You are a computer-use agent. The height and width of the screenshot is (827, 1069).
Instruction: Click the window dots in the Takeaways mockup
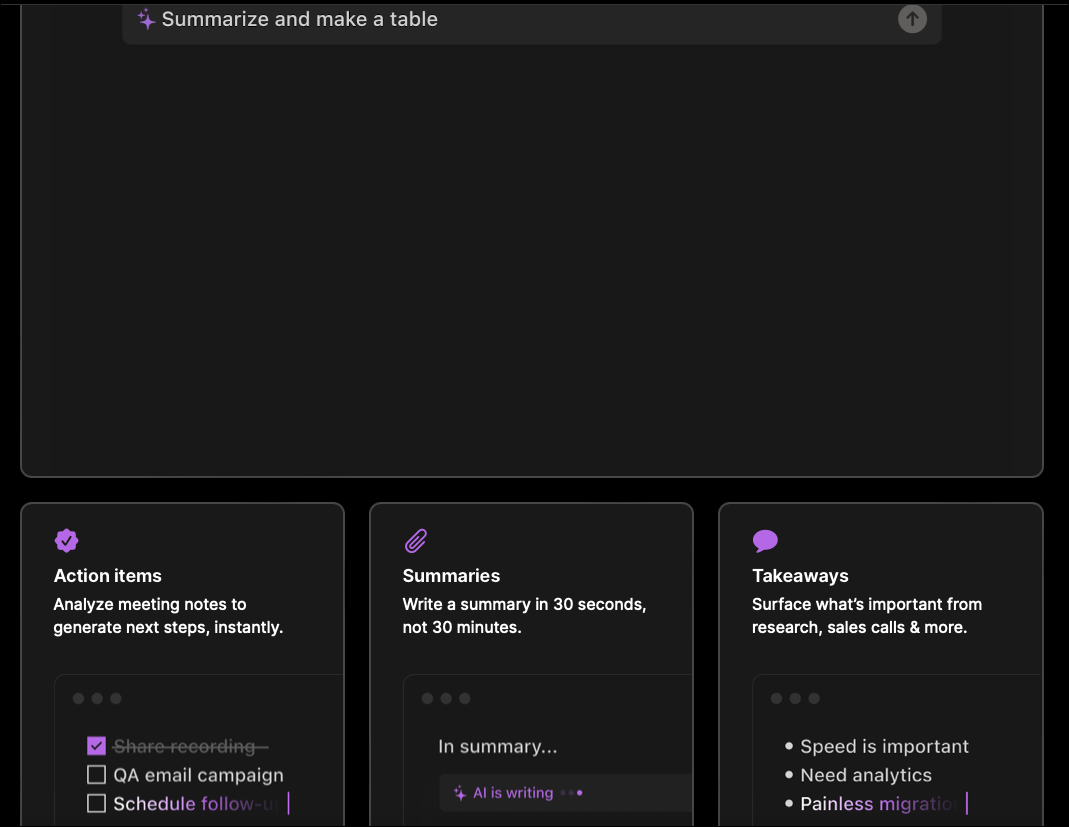(795, 699)
